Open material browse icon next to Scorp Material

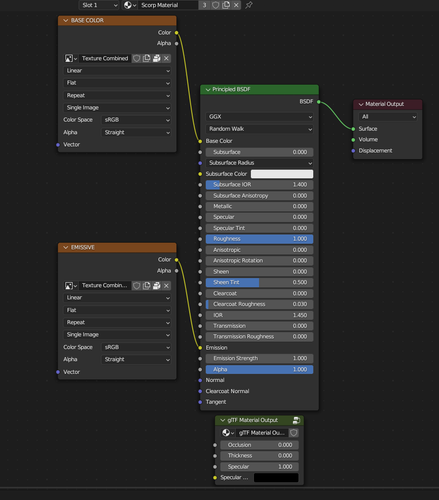tap(129, 5)
